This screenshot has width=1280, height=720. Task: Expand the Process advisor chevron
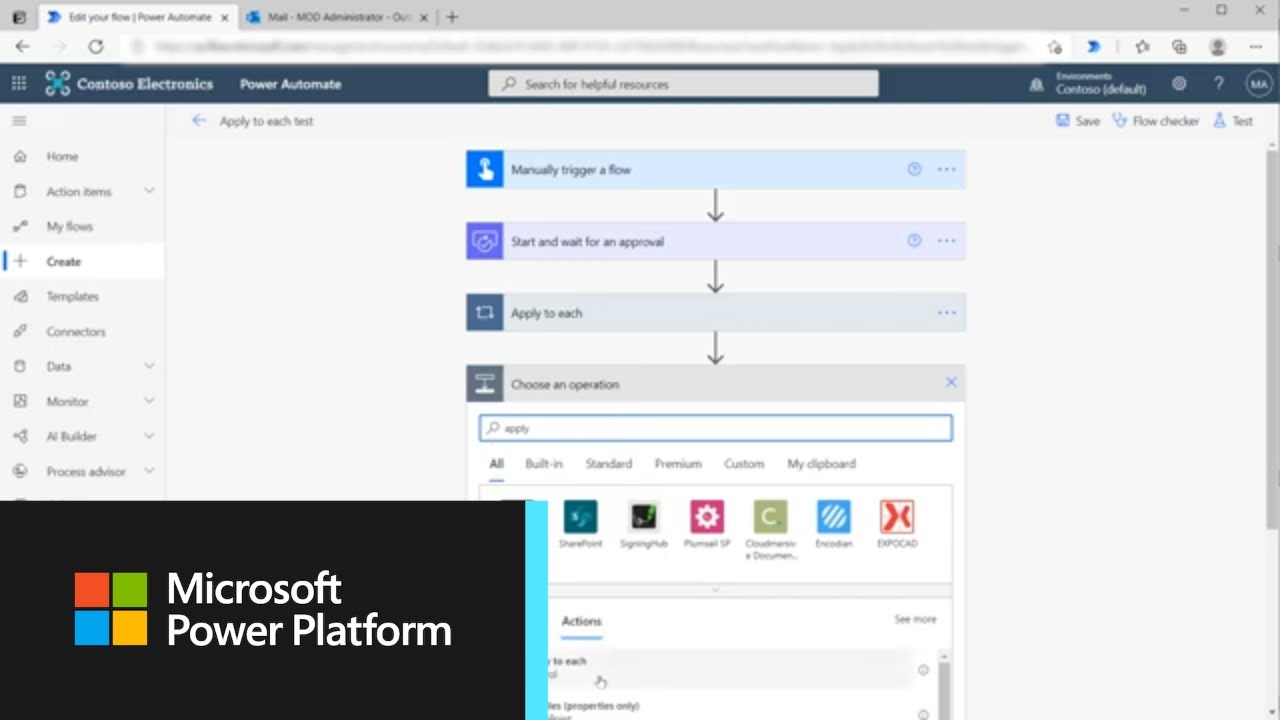pos(149,471)
